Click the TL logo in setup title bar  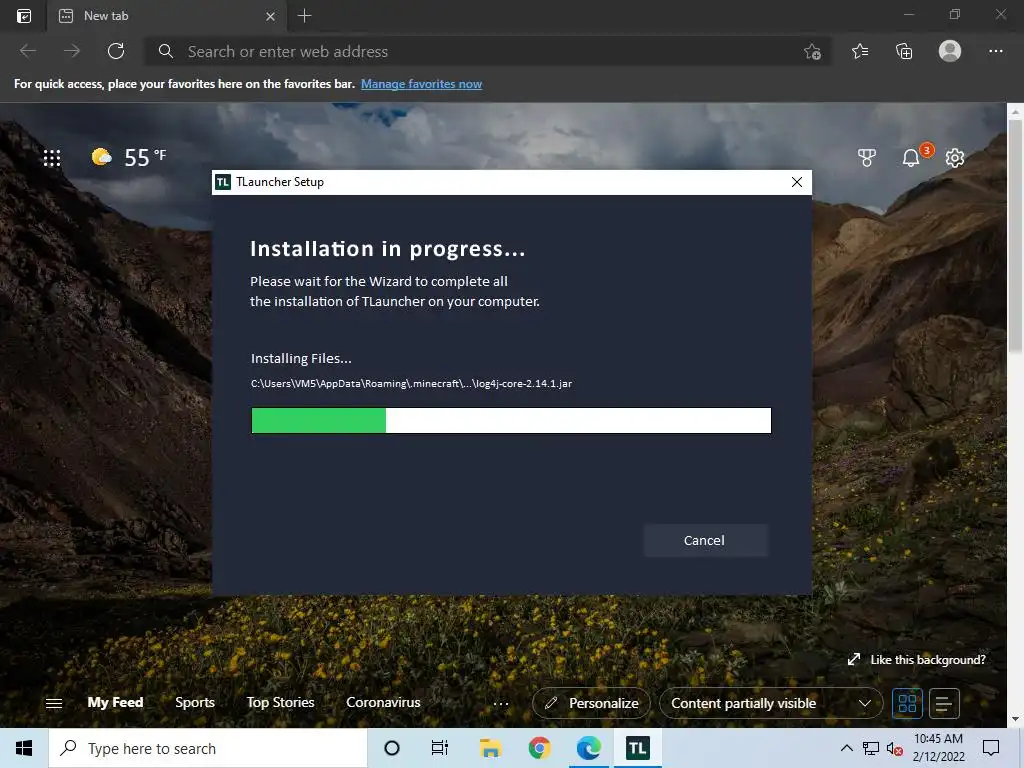tap(223, 182)
